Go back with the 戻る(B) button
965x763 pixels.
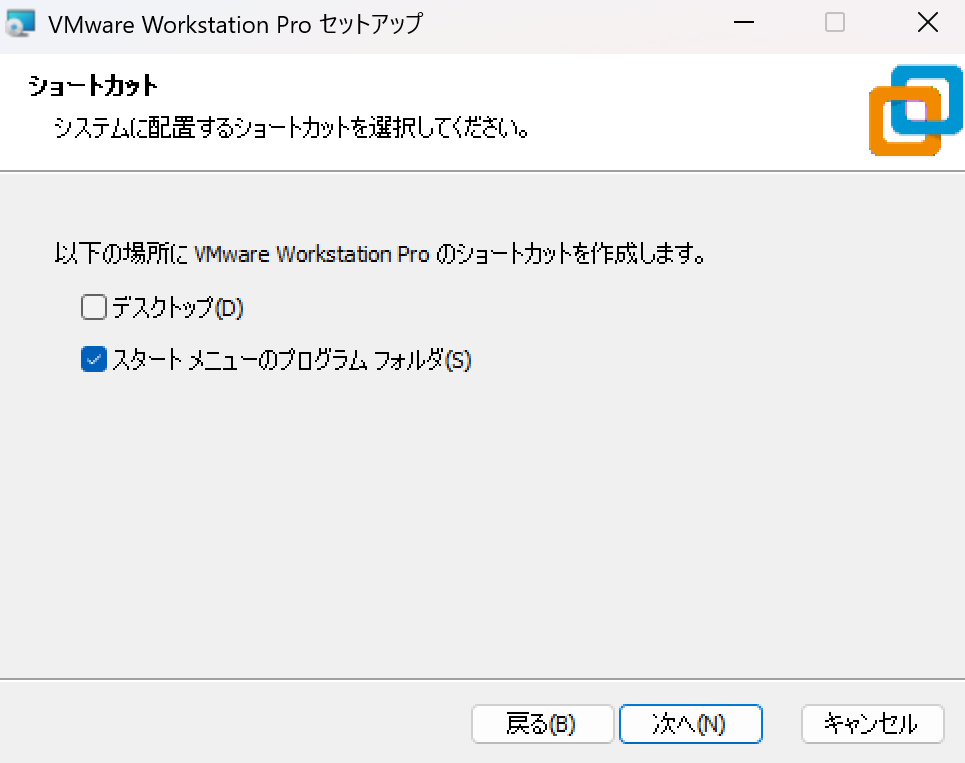click(x=542, y=724)
